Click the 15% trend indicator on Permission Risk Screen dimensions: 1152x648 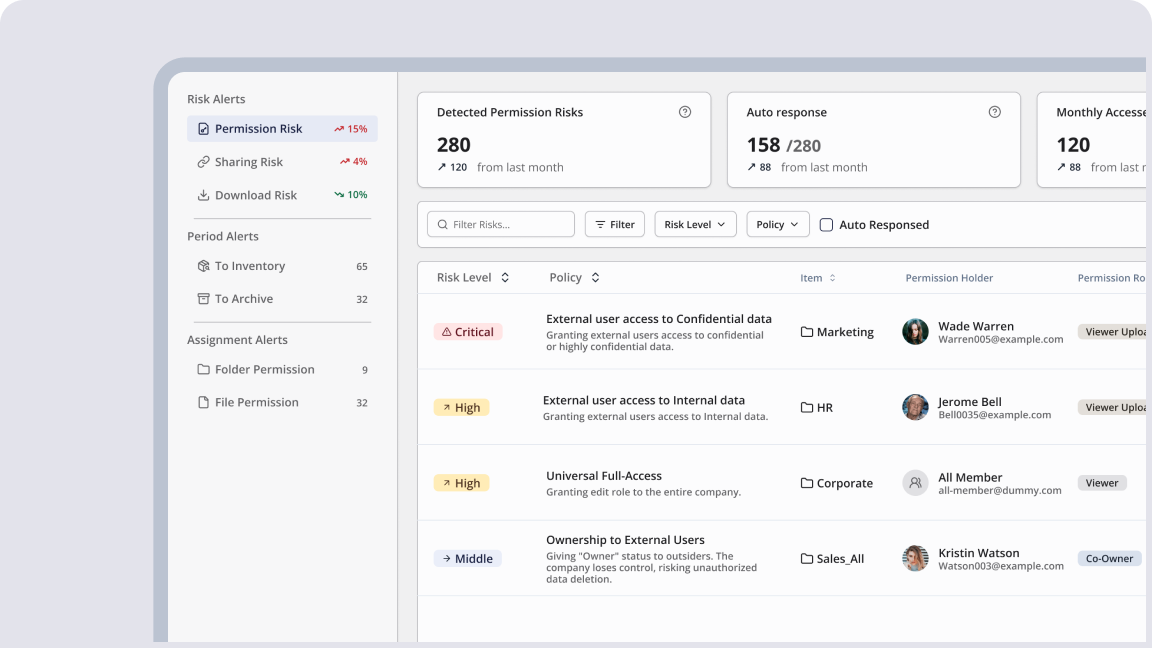click(350, 129)
